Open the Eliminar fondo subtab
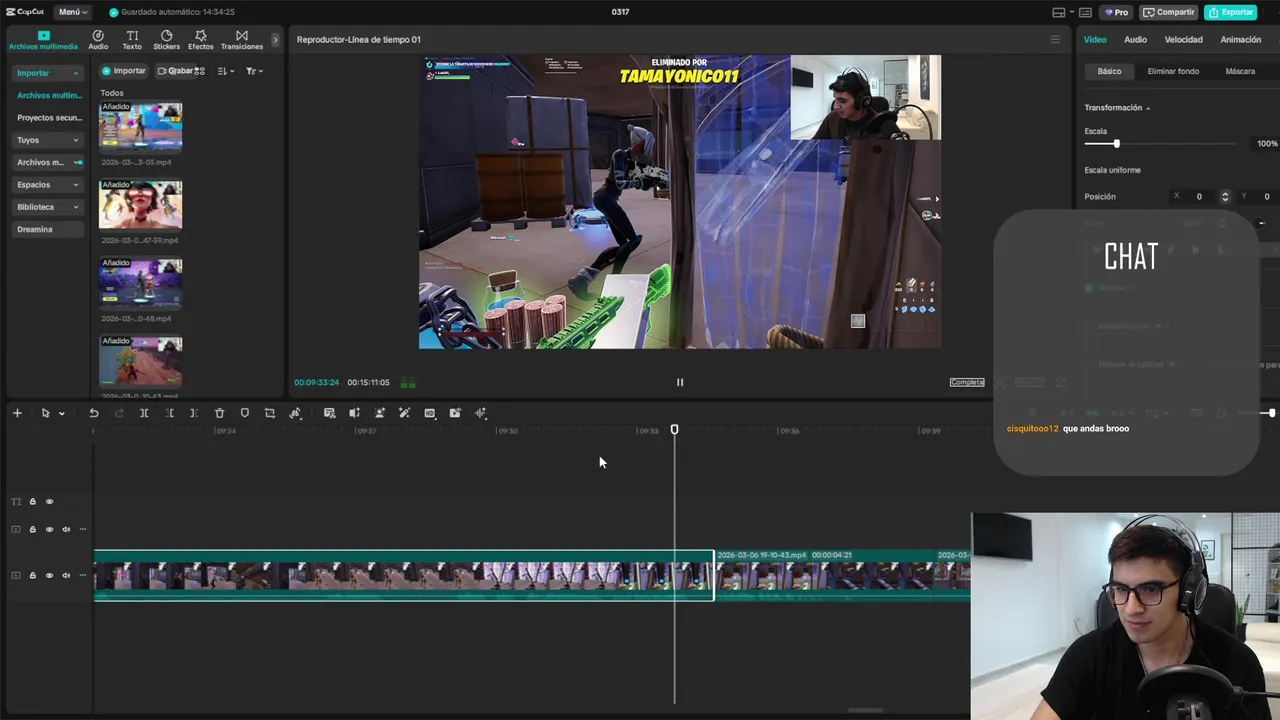 click(1173, 71)
